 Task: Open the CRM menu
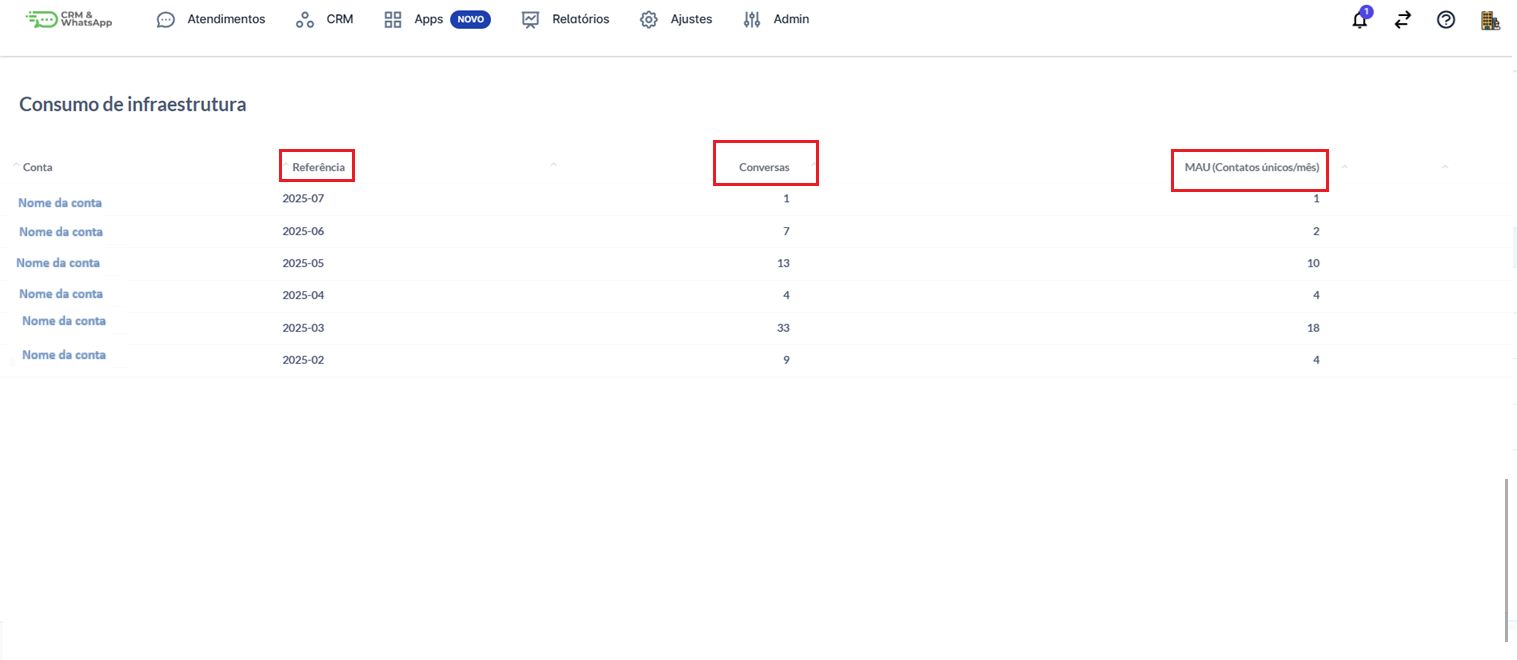tap(339, 19)
